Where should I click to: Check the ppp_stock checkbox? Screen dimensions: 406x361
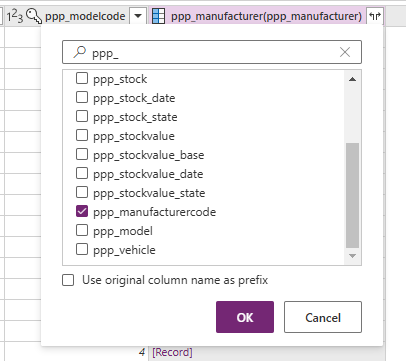[x=82, y=78]
